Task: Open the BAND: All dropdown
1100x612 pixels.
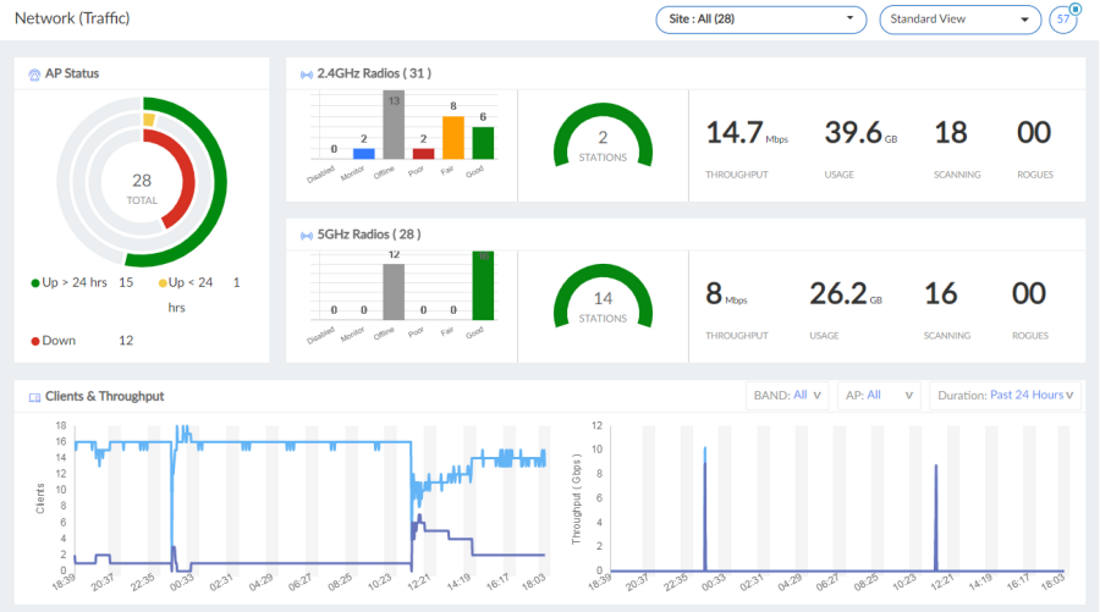Action: point(787,395)
